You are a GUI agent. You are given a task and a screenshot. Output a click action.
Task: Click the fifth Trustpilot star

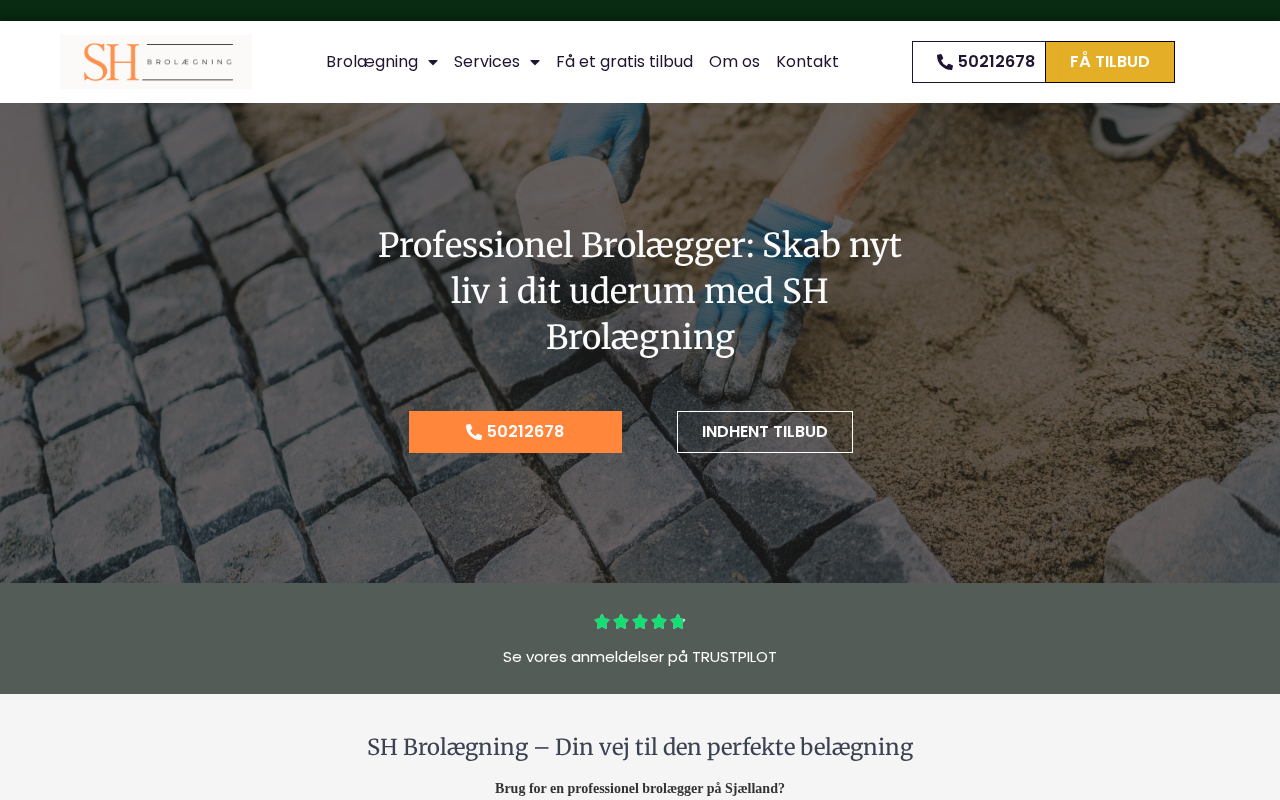(x=678, y=622)
